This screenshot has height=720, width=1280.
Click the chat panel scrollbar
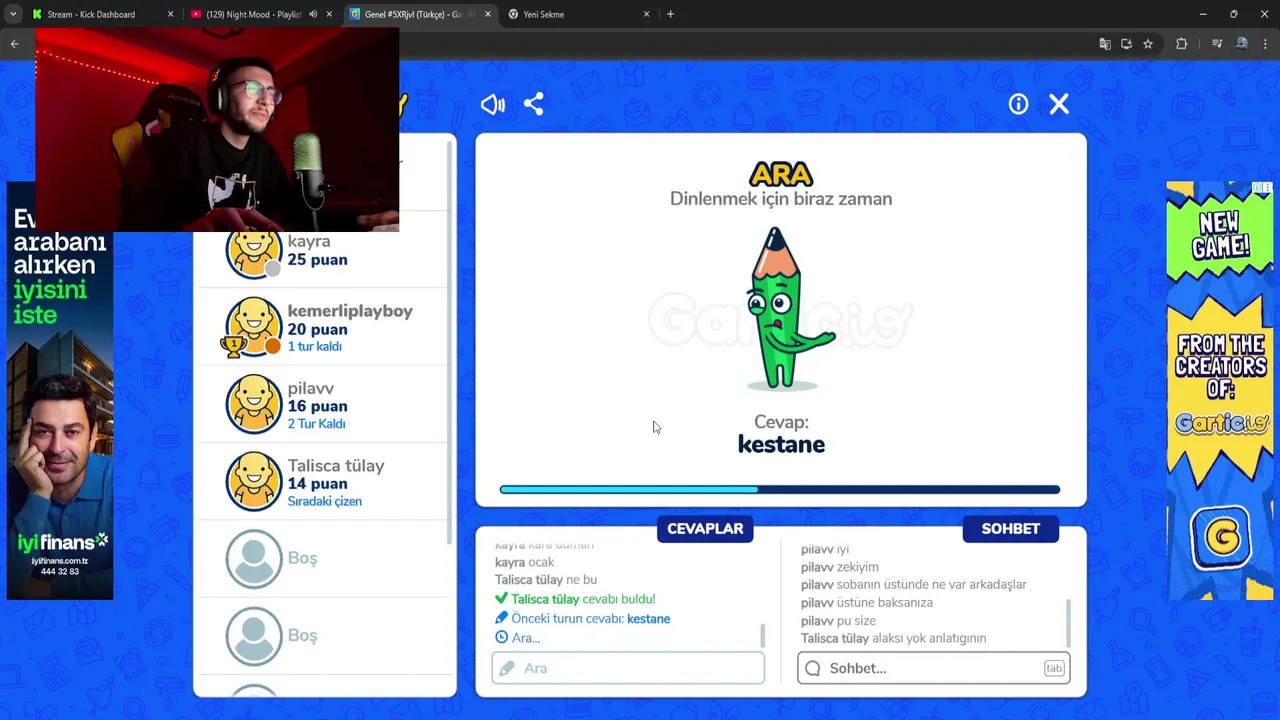(1068, 623)
